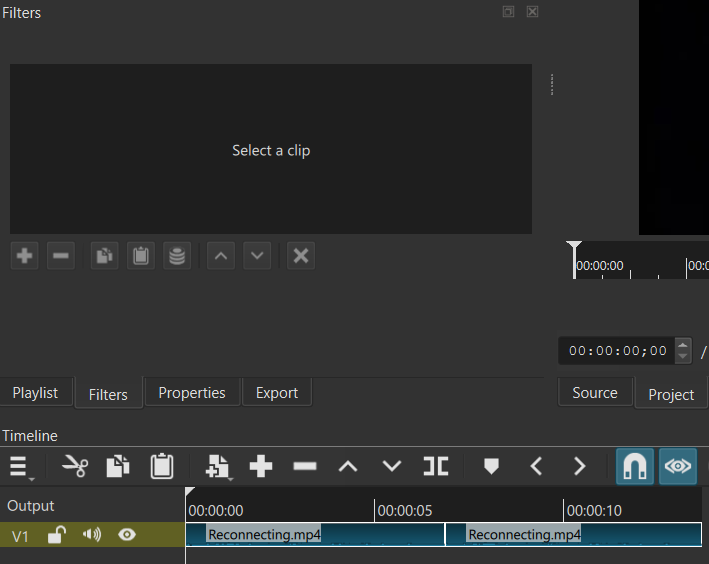Toggle the V1 track lock
Screen dimensions: 709x564
click(x=57, y=535)
